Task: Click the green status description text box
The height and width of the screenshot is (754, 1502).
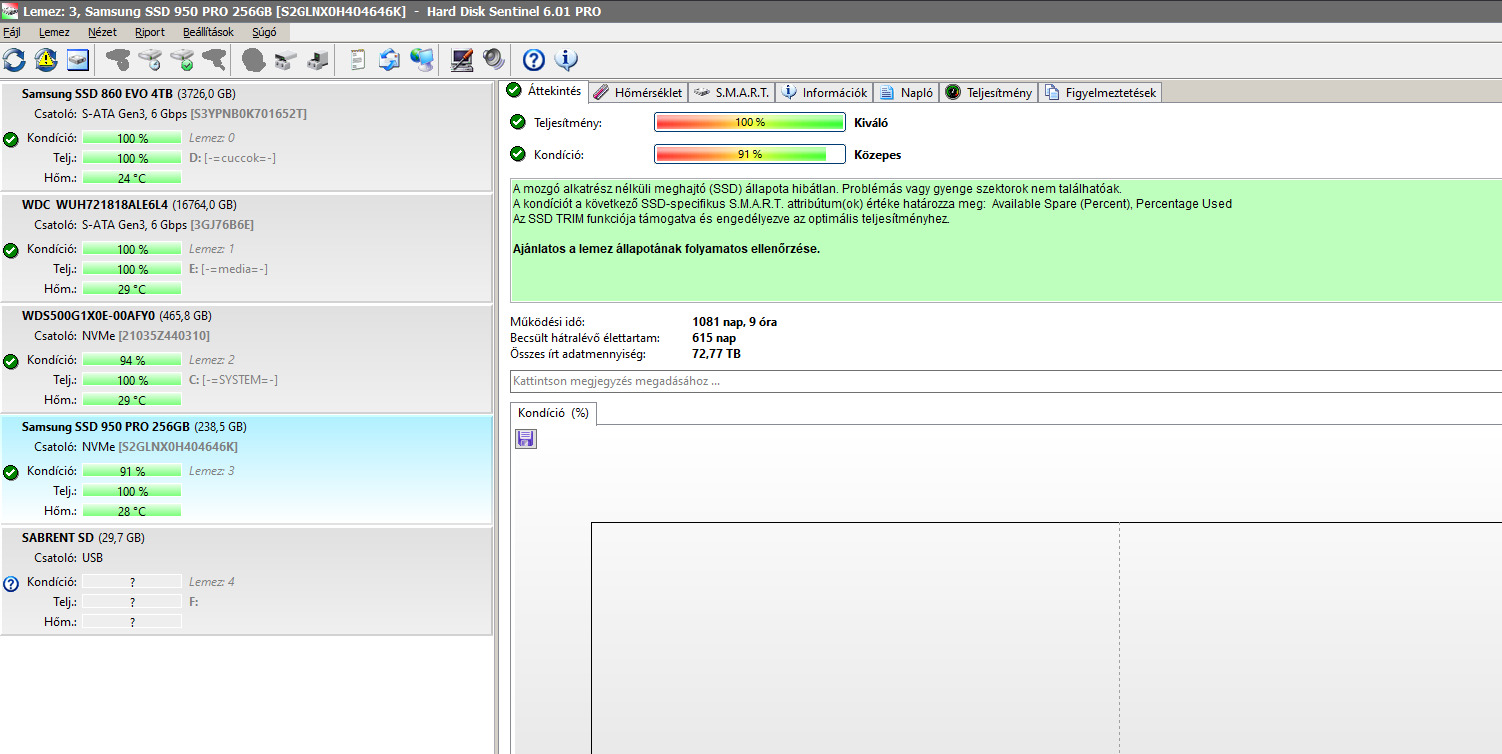Action: point(1006,240)
